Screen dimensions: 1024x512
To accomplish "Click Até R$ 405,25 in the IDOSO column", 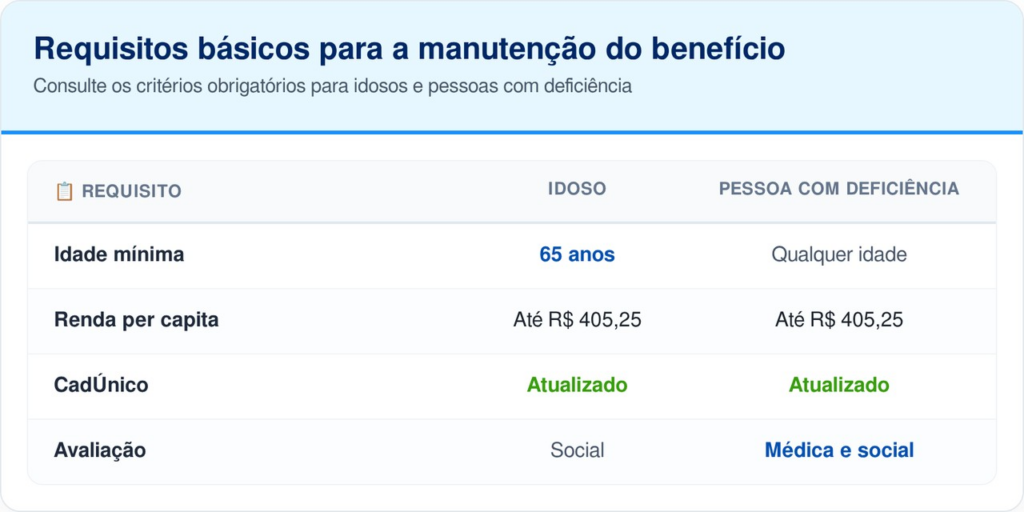I will click(577, 320).
